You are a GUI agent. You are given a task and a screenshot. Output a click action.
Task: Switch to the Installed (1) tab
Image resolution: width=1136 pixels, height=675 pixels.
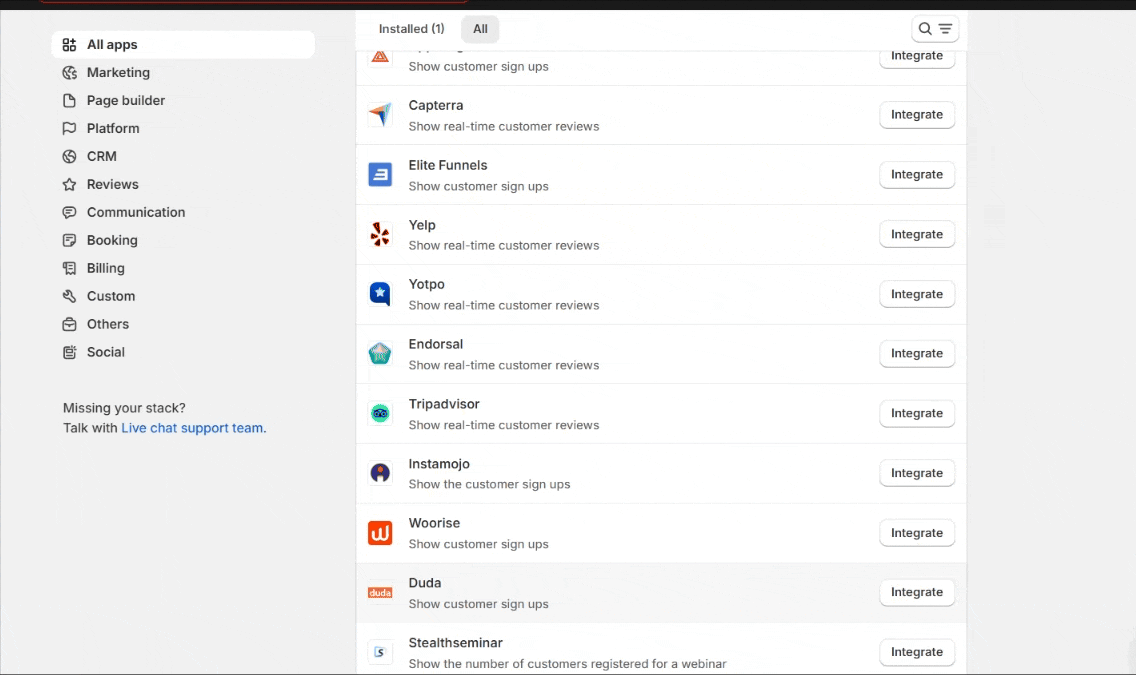click(x=411, y=29)
